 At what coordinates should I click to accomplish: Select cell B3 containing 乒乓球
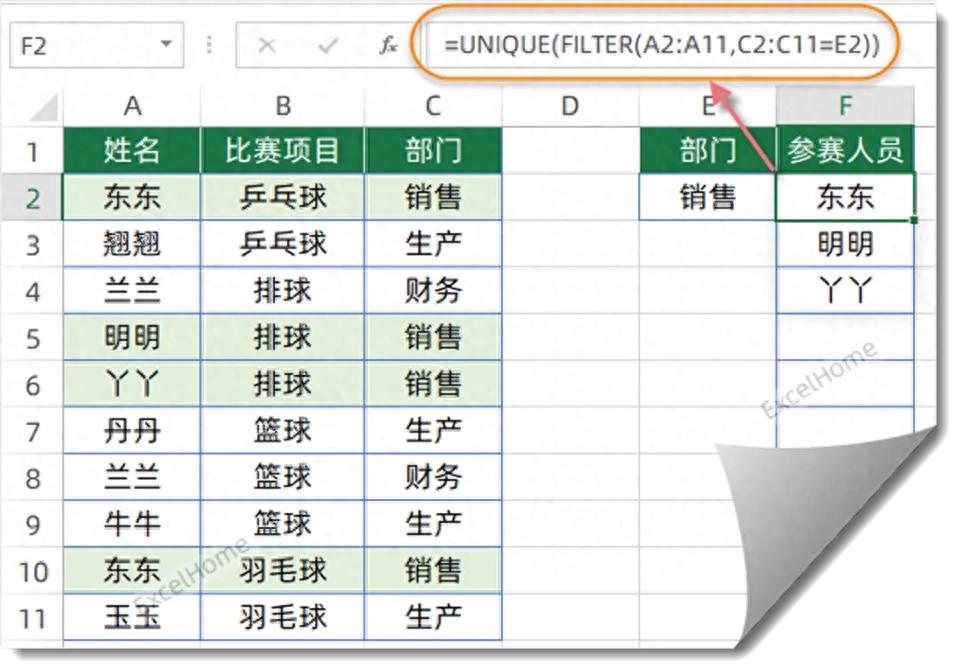click(x=282, y=244)
